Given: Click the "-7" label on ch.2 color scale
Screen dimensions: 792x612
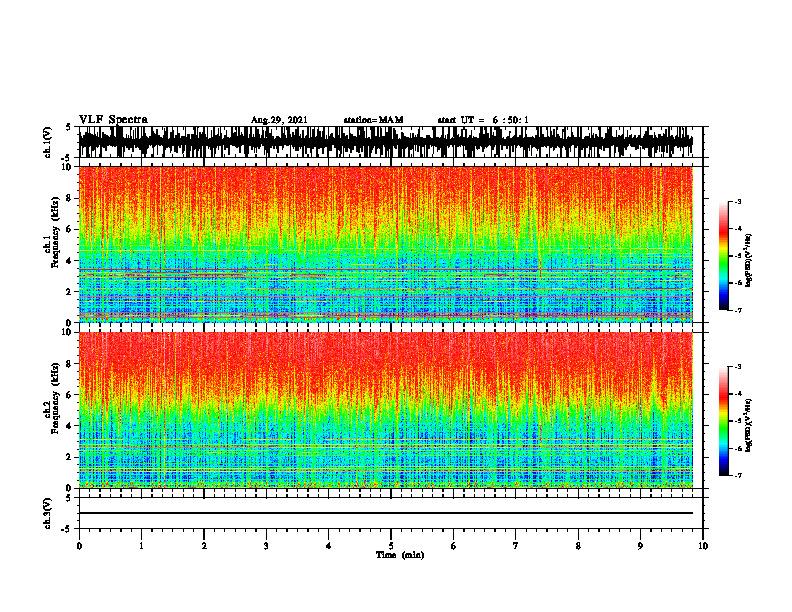Looking at the screenshot, I should coord(738,476).
